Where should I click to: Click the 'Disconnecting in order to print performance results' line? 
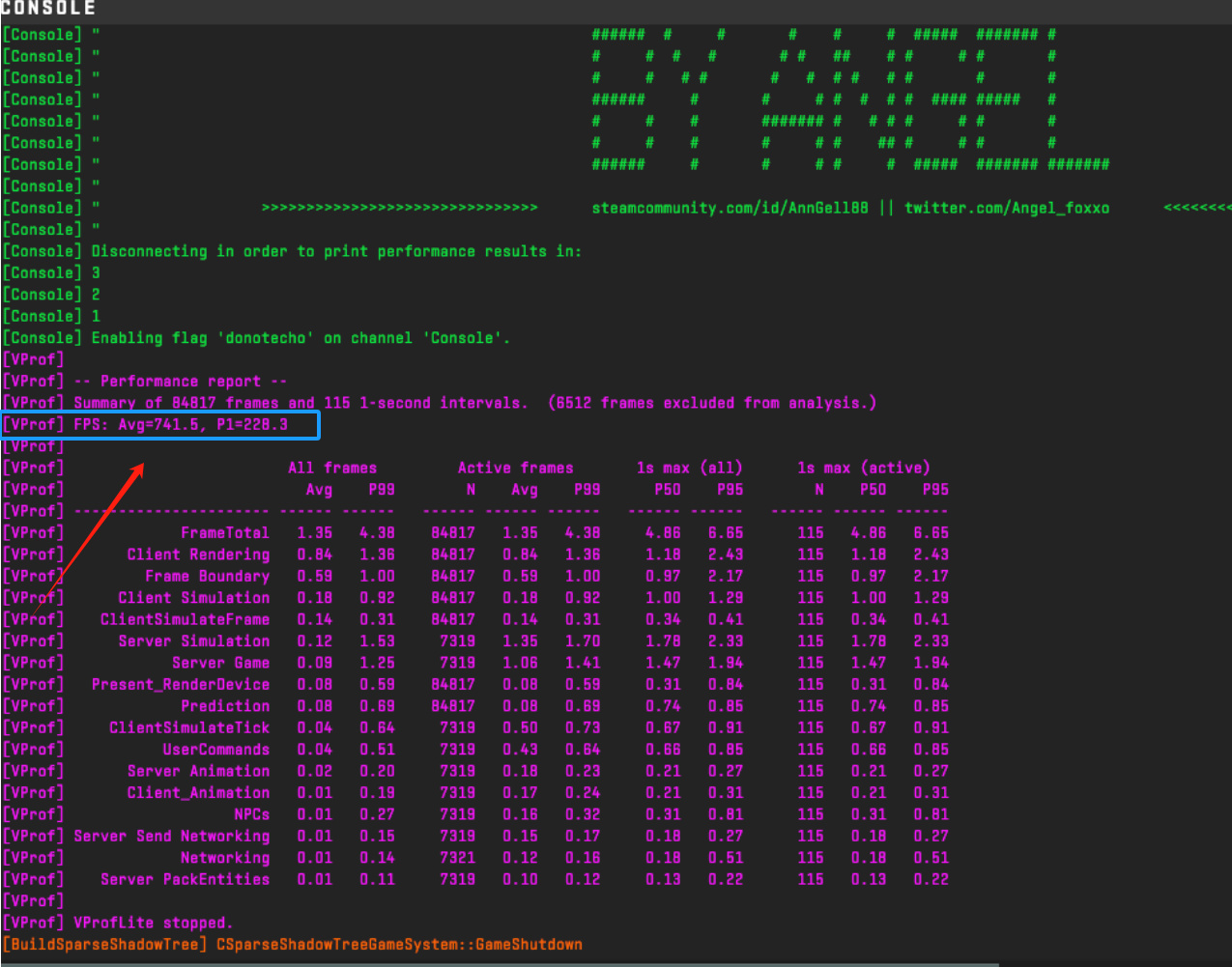pyautogui.click(x=293, y=251)
